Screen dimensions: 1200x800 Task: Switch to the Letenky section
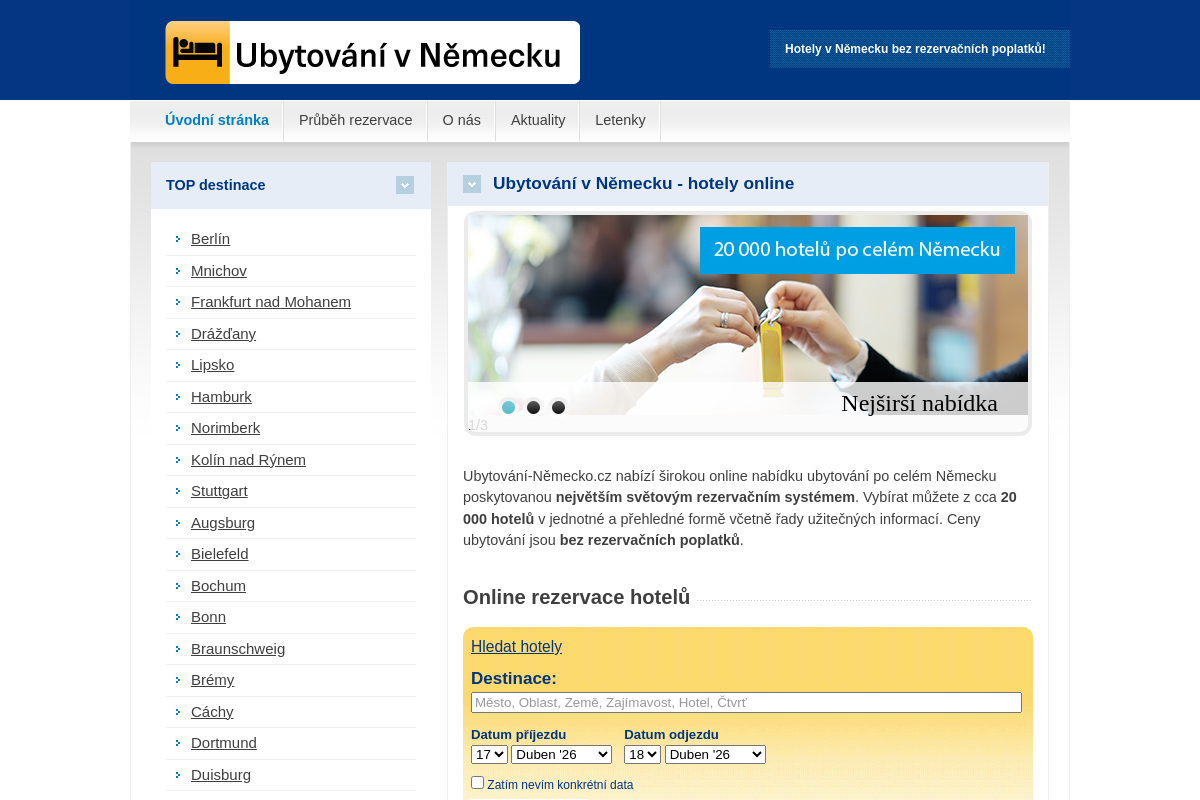(x=620, y=120)
